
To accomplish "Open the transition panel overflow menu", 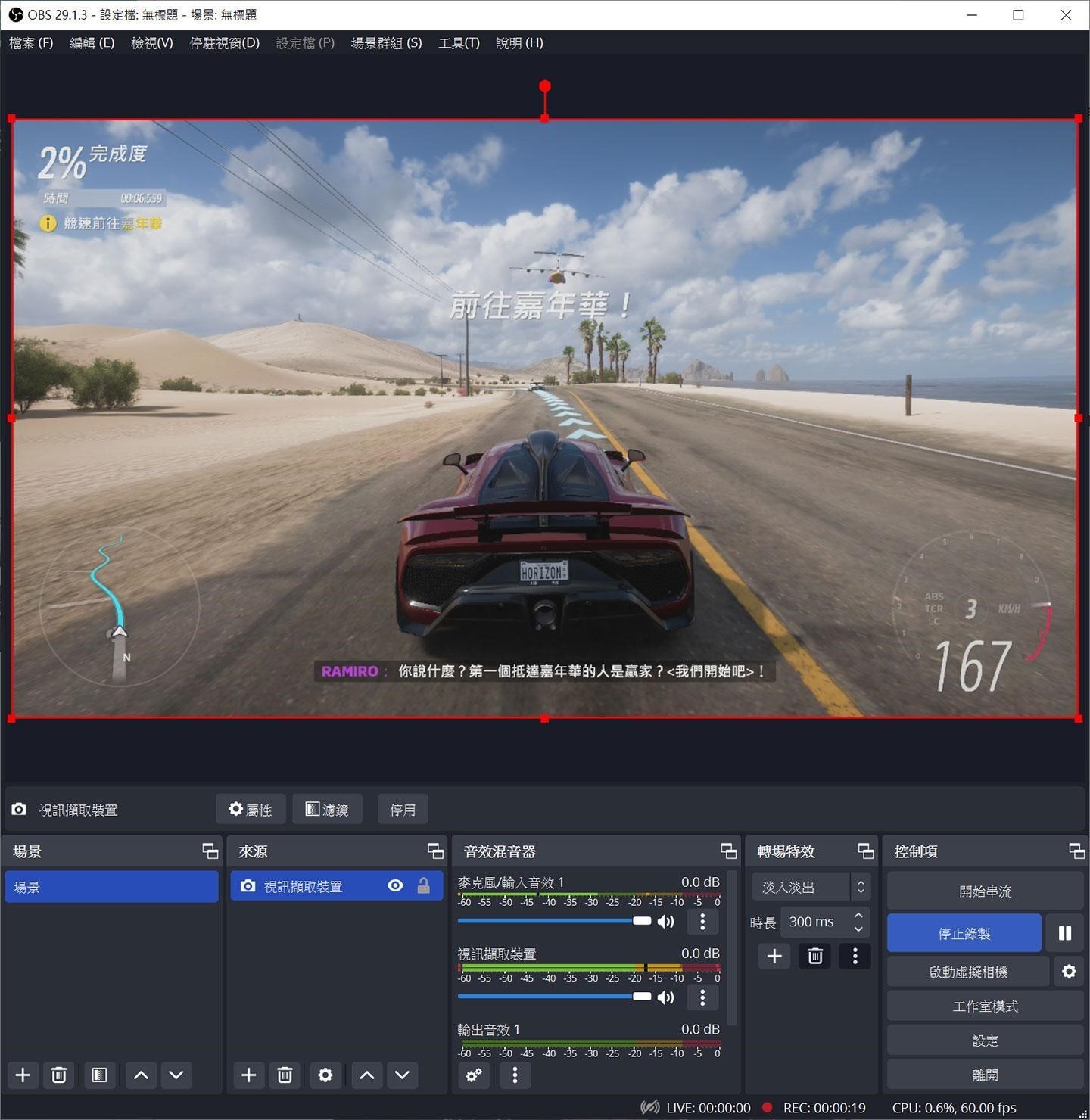I will (855, 956).
